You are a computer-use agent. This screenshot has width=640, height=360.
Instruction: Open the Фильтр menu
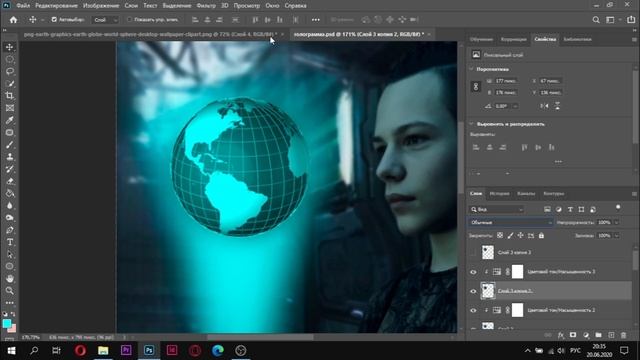tap(206, 6)
